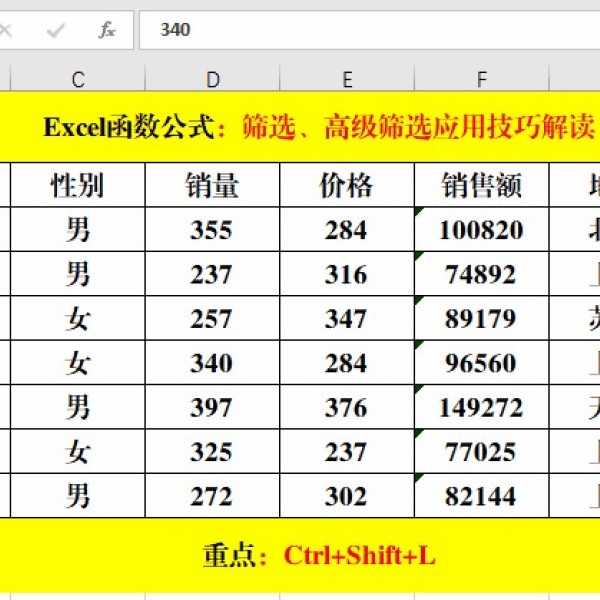Click the footer cell 'Ctrl+Shift+L'

(x=300, y=555)
